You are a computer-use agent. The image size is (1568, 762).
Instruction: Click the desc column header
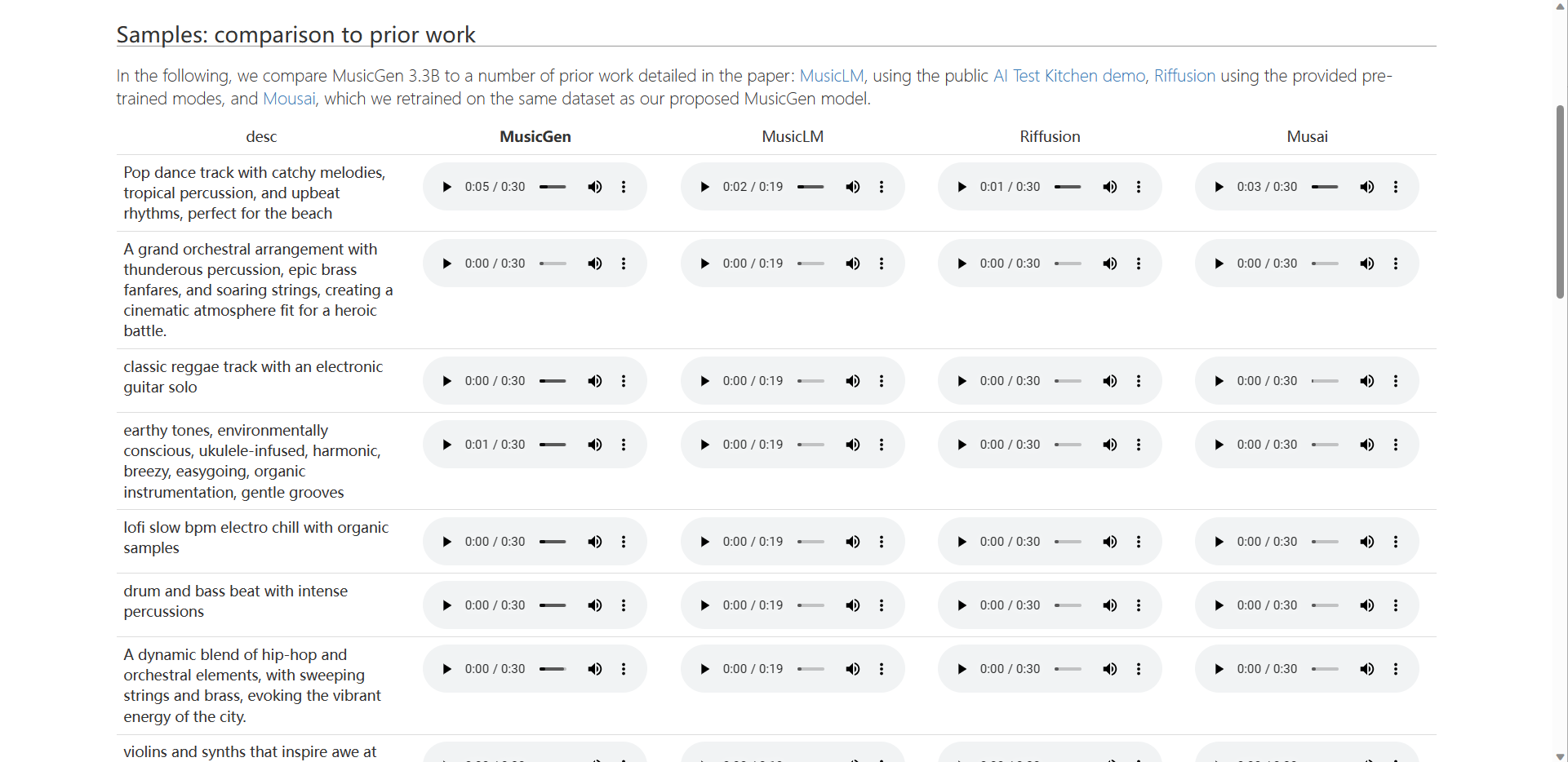261,136
